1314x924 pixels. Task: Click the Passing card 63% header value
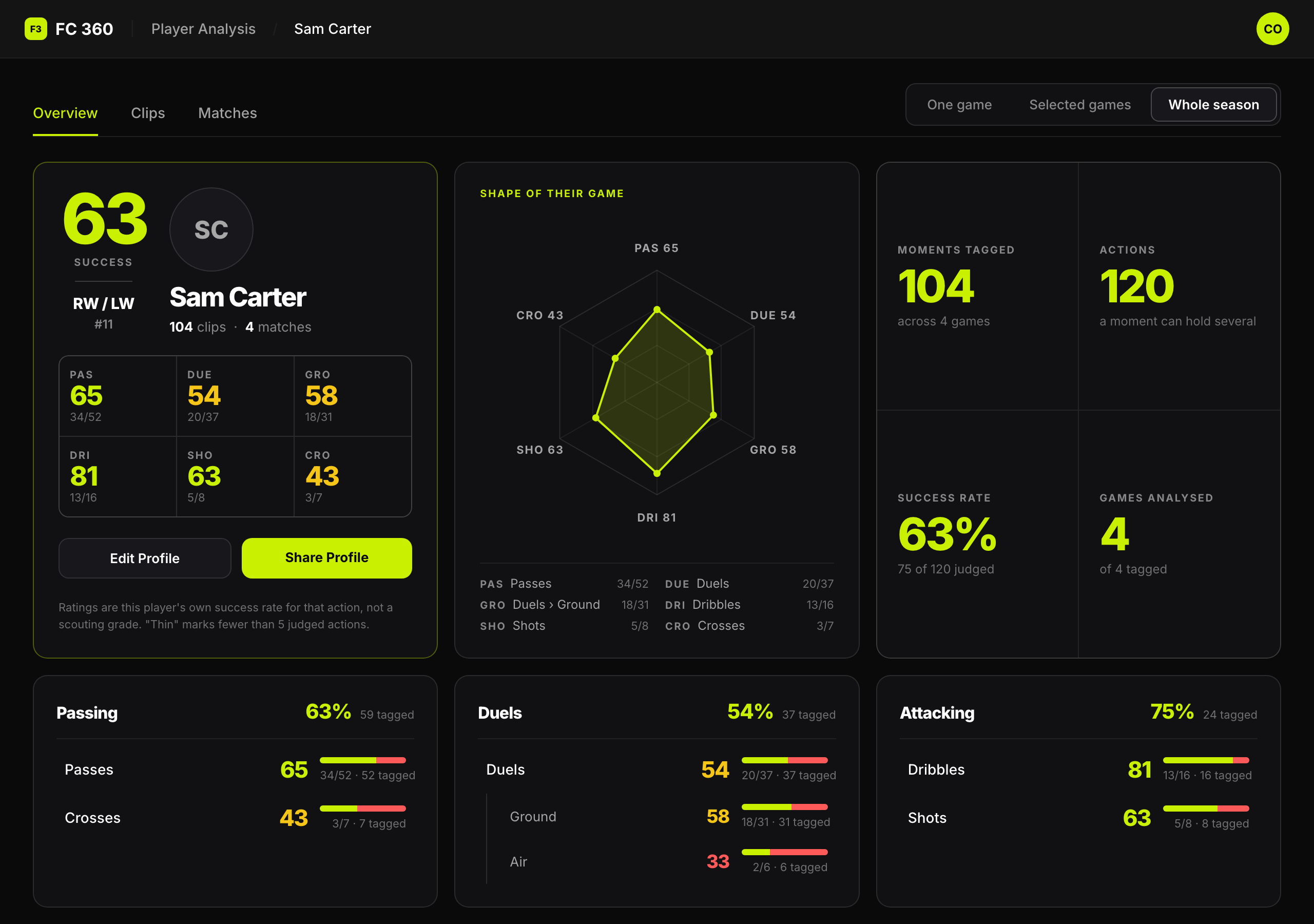tap(328, 711)
